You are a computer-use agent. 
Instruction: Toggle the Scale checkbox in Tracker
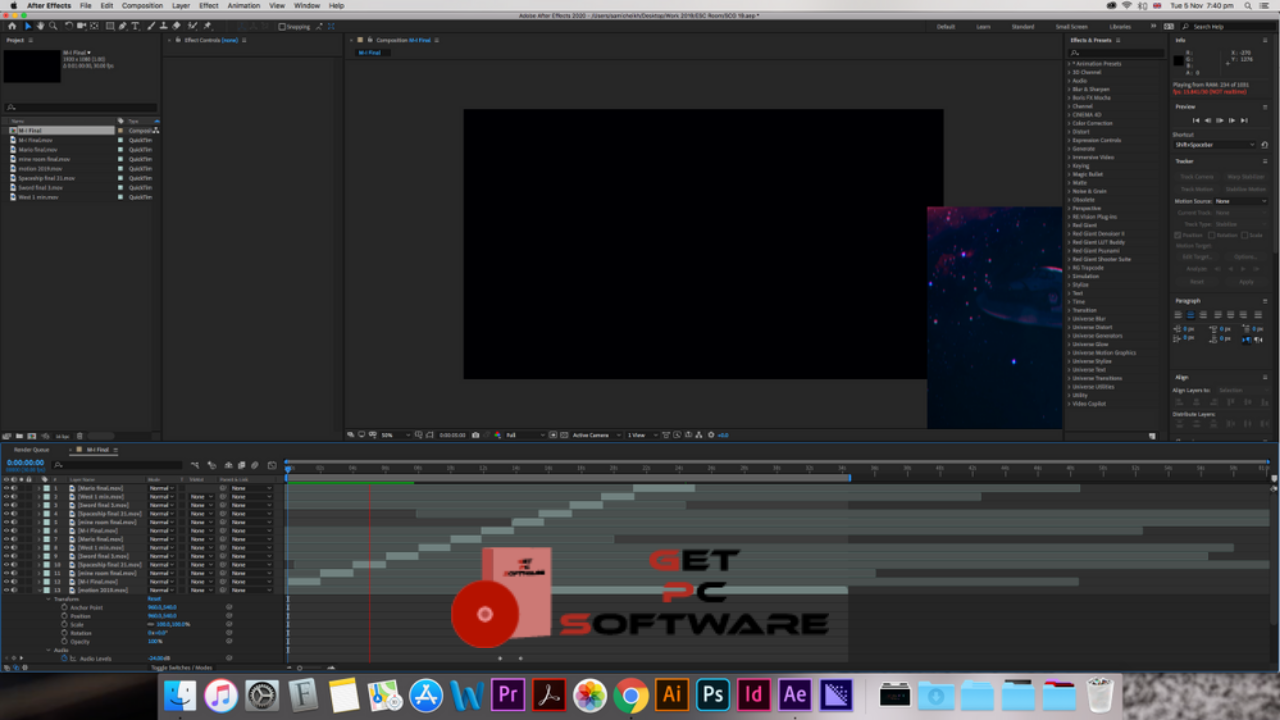[1245, 235]
